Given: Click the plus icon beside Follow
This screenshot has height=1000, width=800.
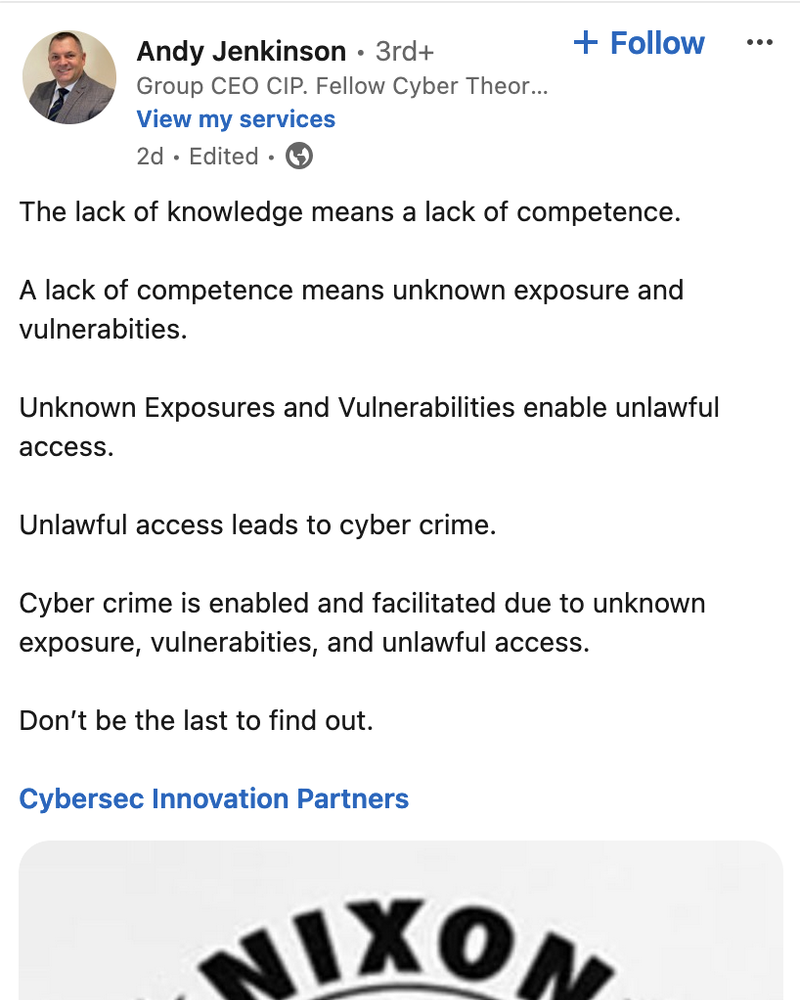Looking at the screenshot, I should coord(586,43).
